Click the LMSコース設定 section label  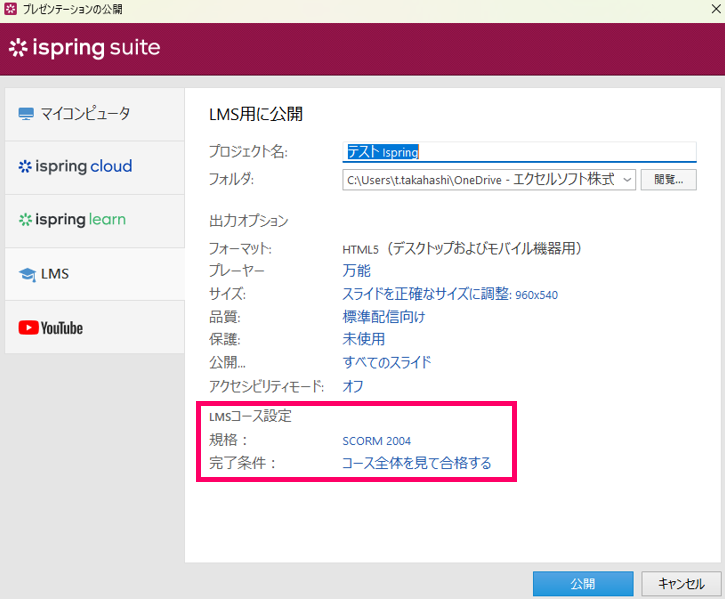[x=250, y=416]
